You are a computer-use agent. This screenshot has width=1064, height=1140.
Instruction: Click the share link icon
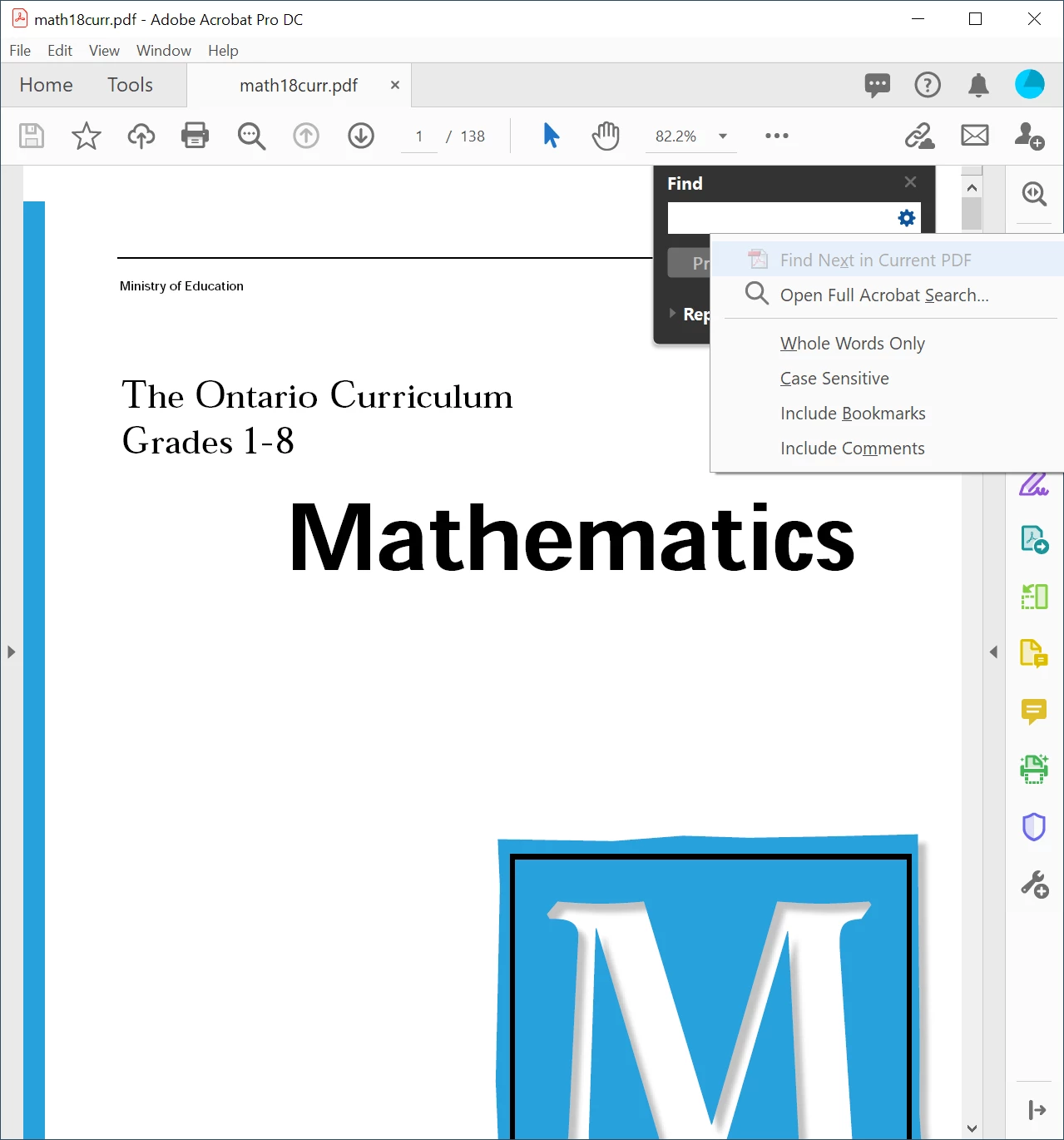919,136
